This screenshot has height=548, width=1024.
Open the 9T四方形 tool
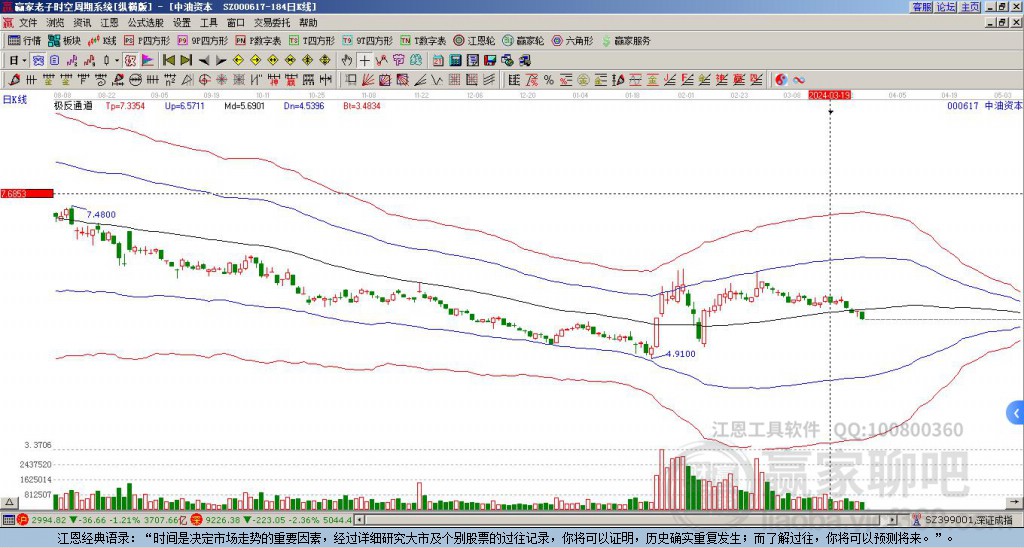point(368,40)
